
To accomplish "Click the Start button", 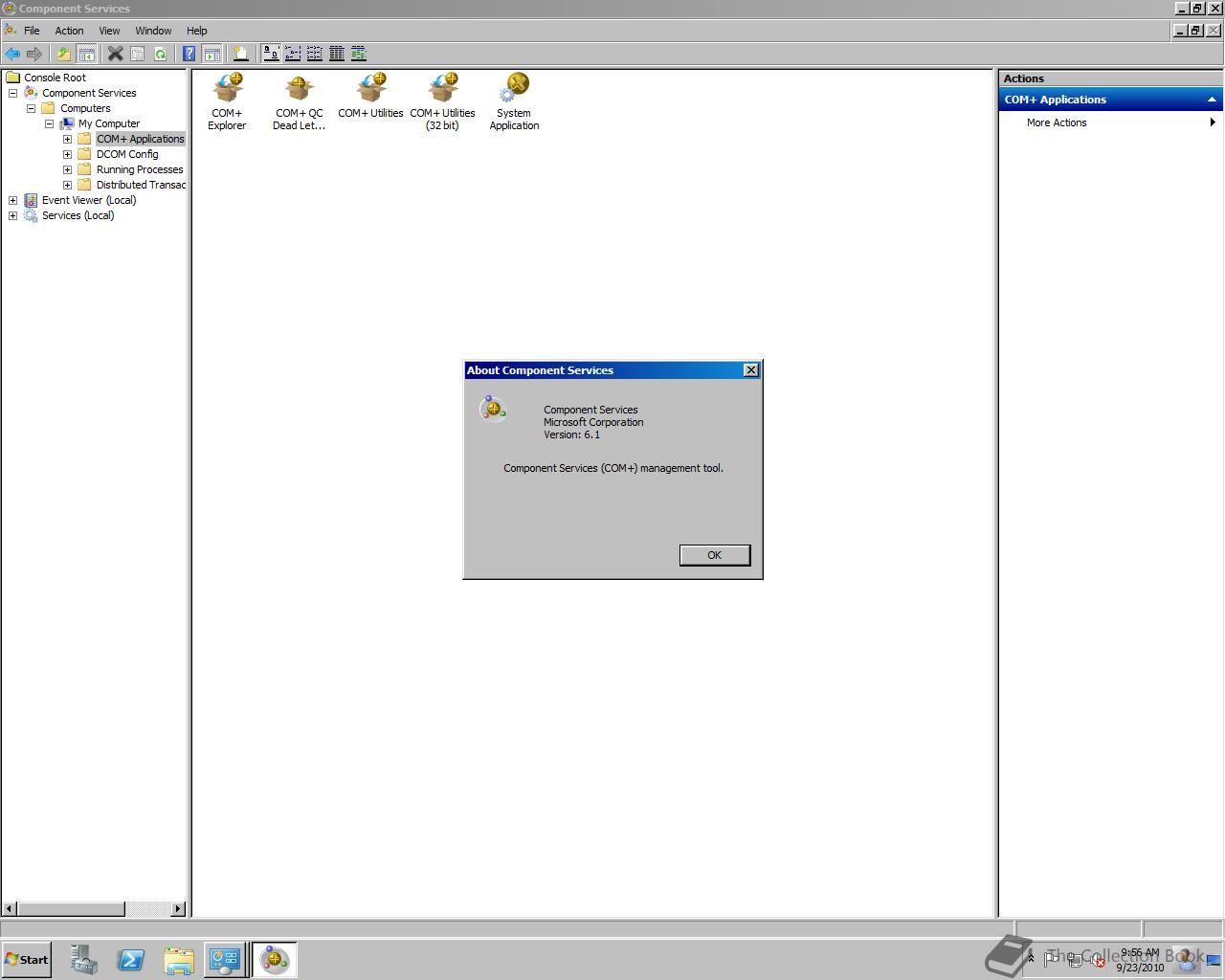I will [27, 960].
